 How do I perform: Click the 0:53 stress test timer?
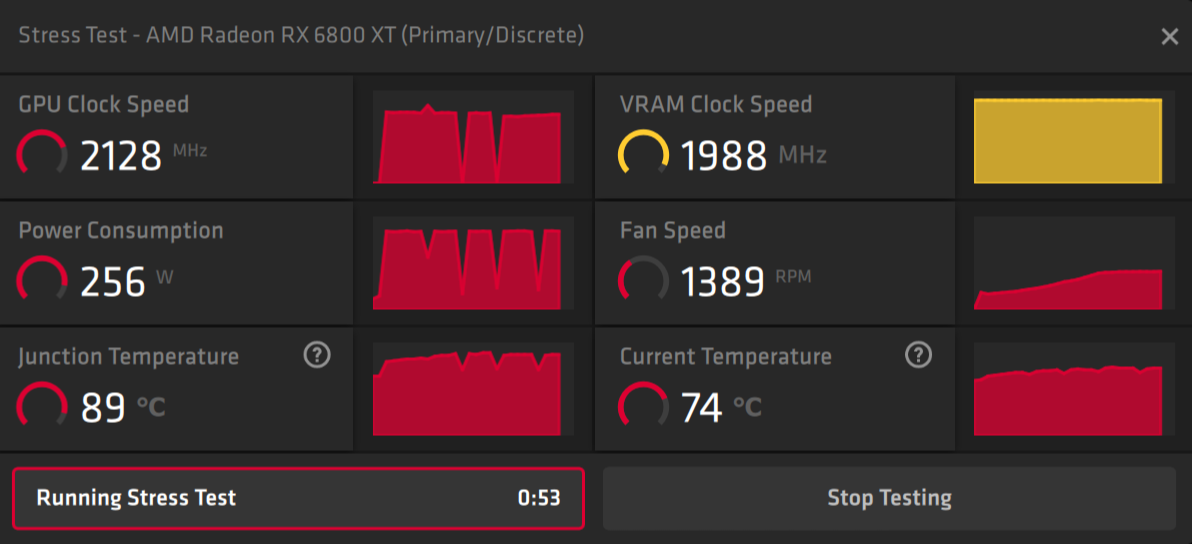pos(538,498)
